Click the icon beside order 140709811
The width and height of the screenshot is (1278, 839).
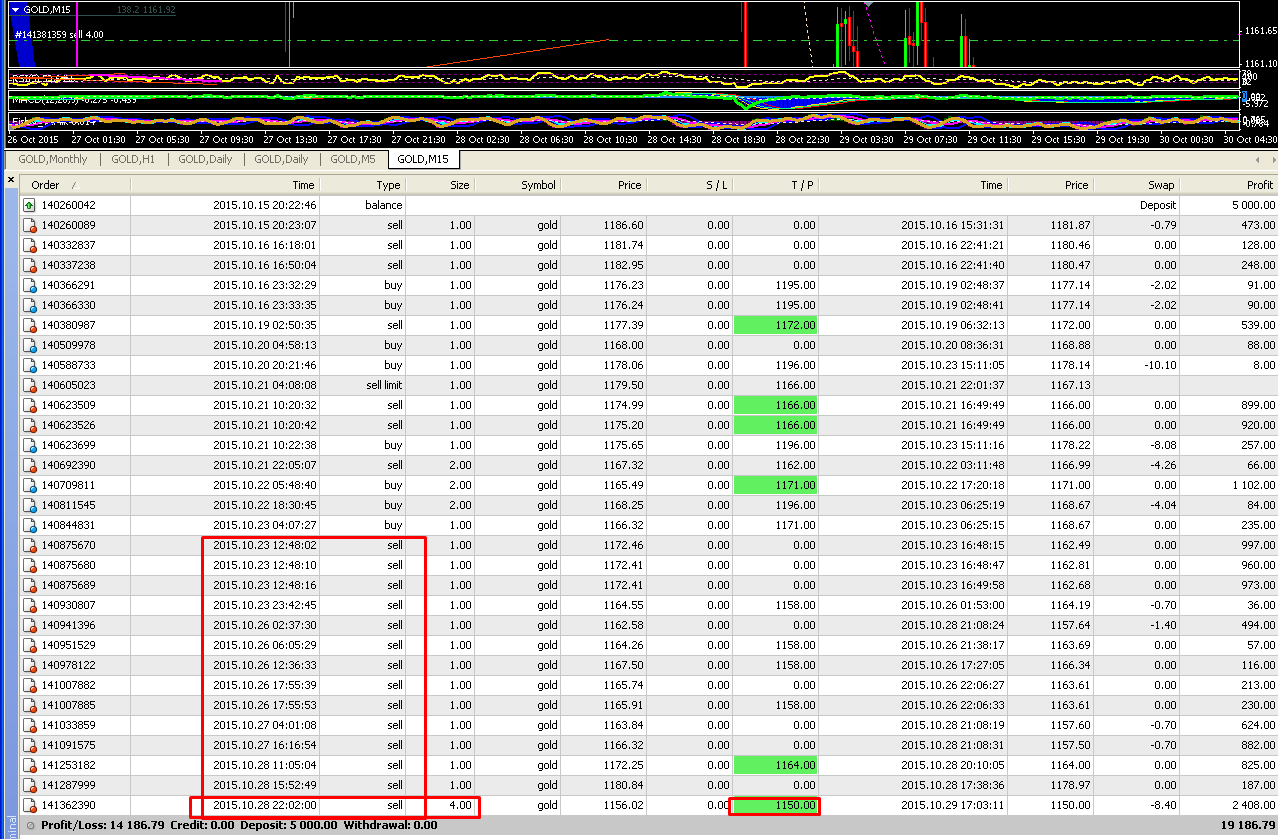pyautogui.click(x=29, y=485)
